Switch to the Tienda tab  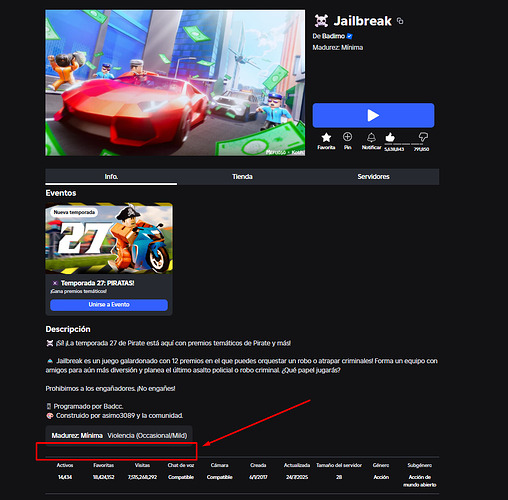(x=242, y=177)
